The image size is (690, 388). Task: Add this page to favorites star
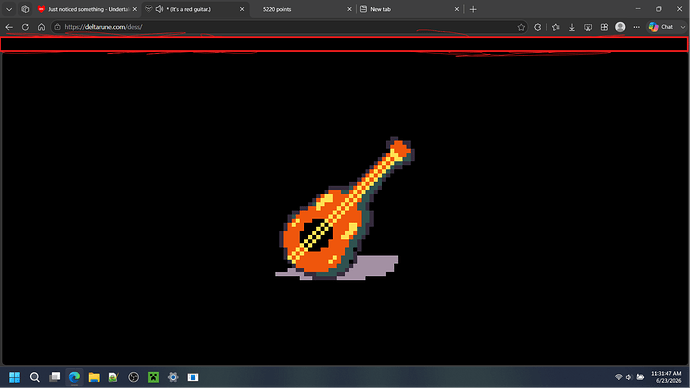[x=521, y=27]
